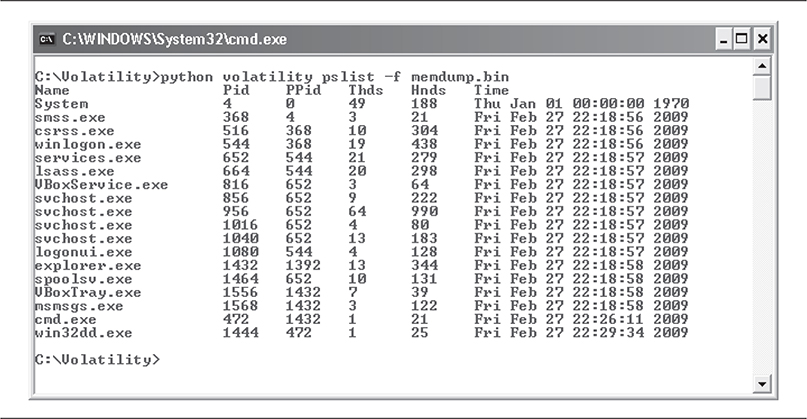This screenshot has width=807, height=419.
Task: Click the Hnds column header
Action: (428, 91)
